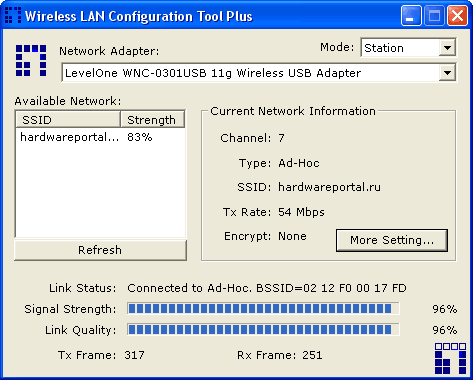Image resolution: width=473 pixels, height=380 pixels.
Task: Click the LevelOne logo in the bottom corner
Action: [450, 358]
